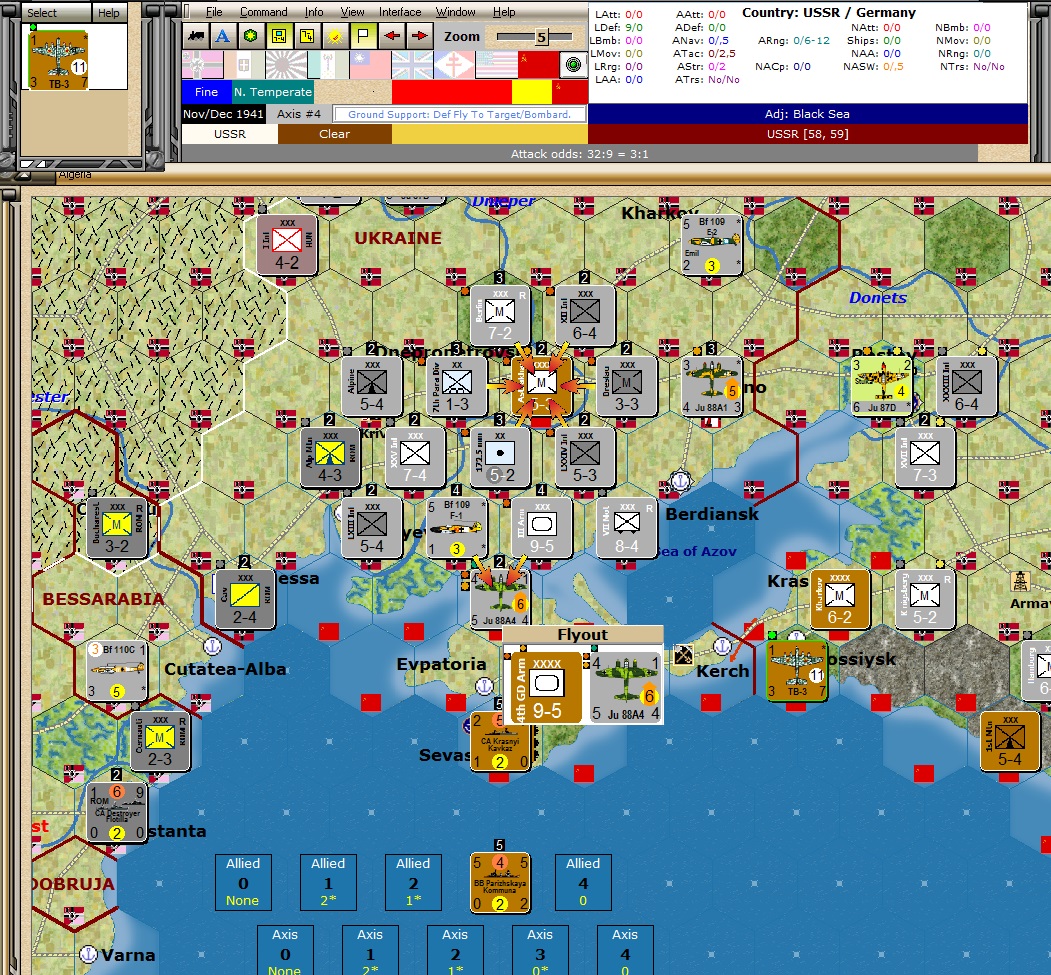1051x975 pixels.
Task: Select the Free French cross of Lorraine flag
Action: (454, 65)
